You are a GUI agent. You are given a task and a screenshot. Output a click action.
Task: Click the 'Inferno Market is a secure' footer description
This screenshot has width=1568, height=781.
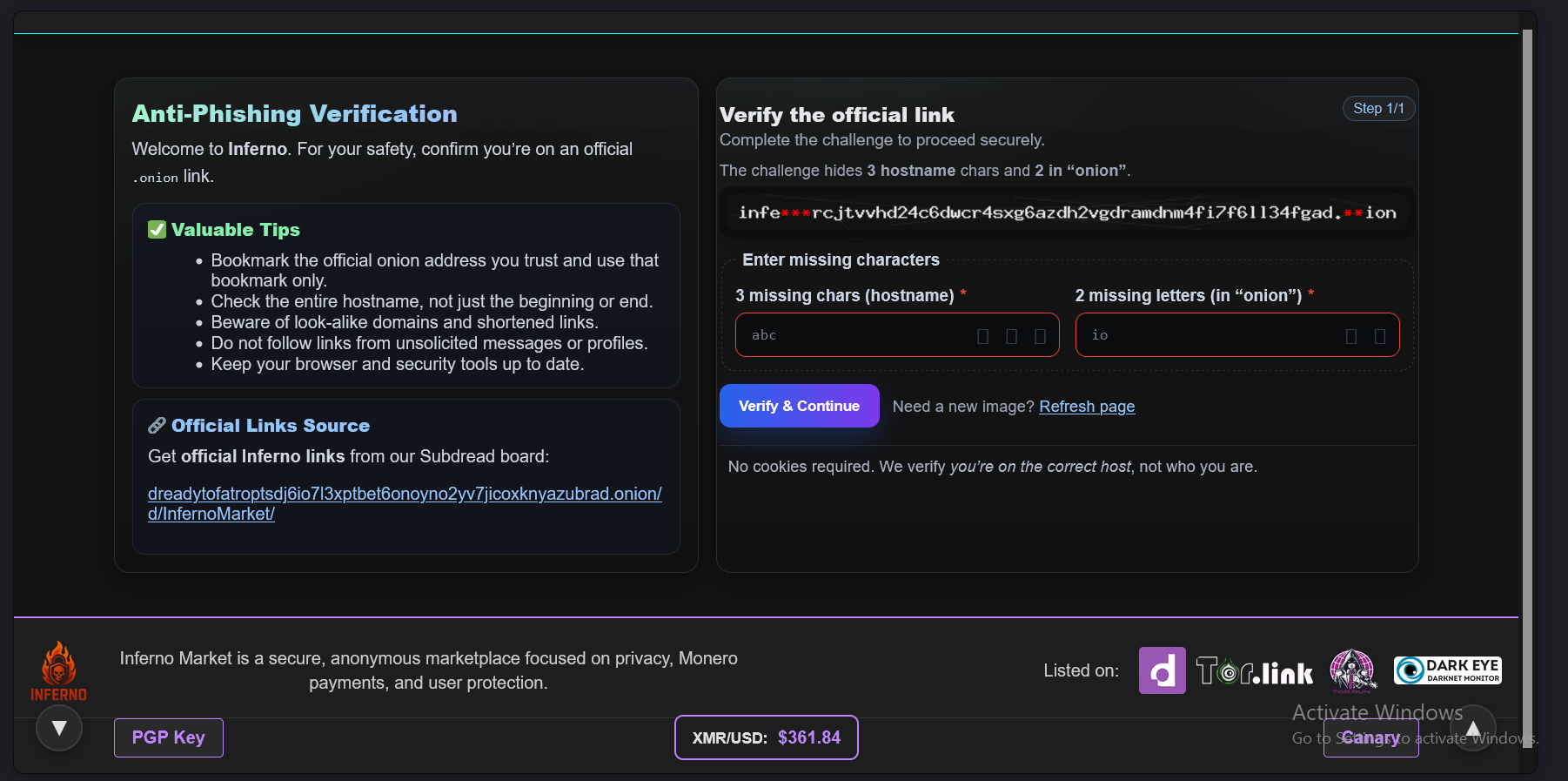click(428, 670)
